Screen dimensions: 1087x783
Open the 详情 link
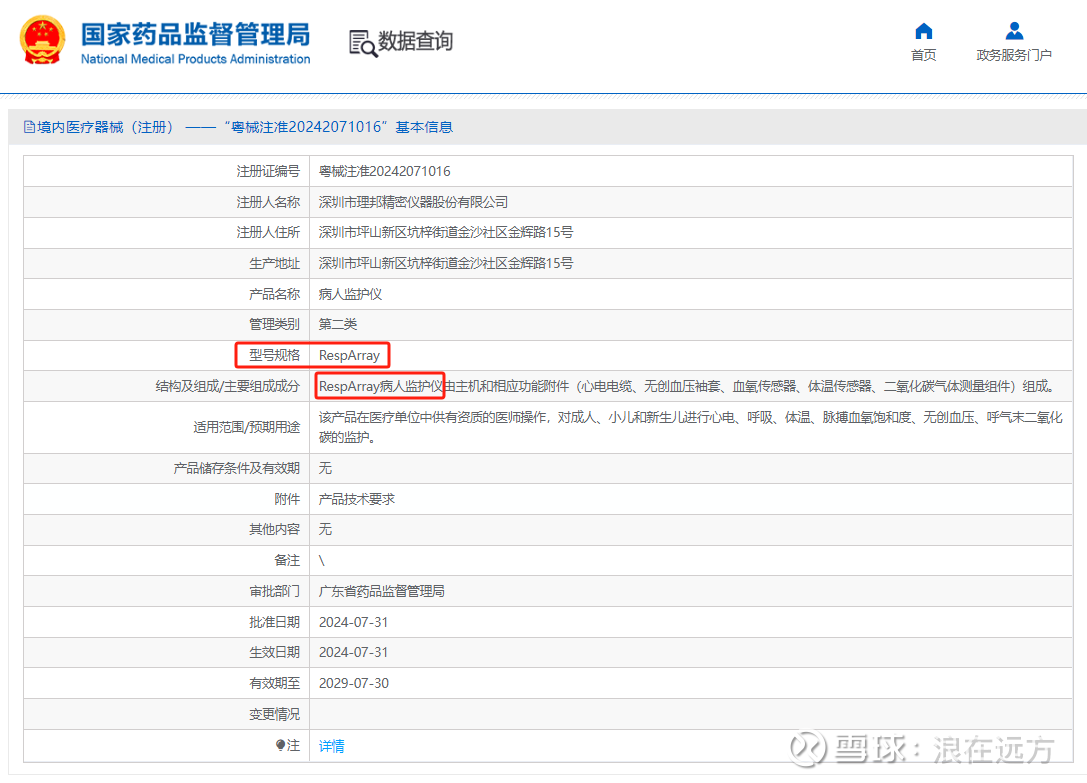[331, 746]
